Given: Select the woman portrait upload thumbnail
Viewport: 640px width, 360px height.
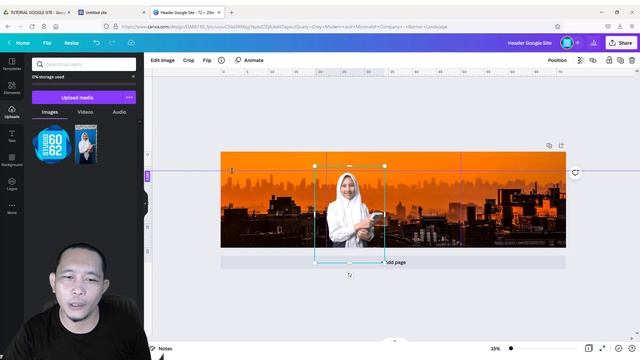Looking at the screenshot, I should pyautogui.click(x=86, y=144).
